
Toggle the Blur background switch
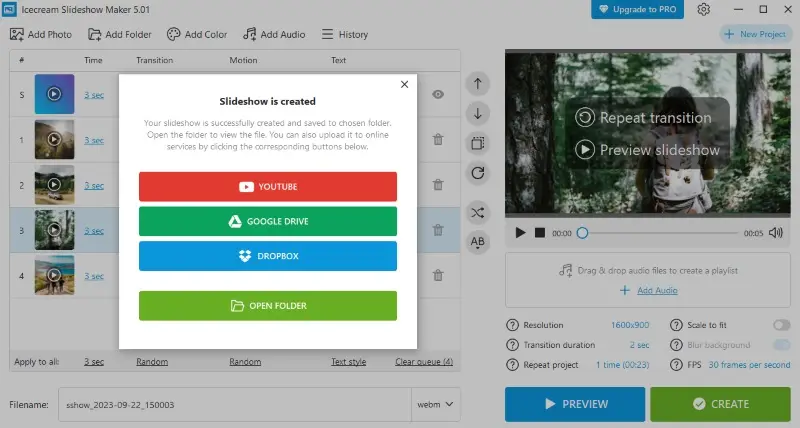pos(781,345)
